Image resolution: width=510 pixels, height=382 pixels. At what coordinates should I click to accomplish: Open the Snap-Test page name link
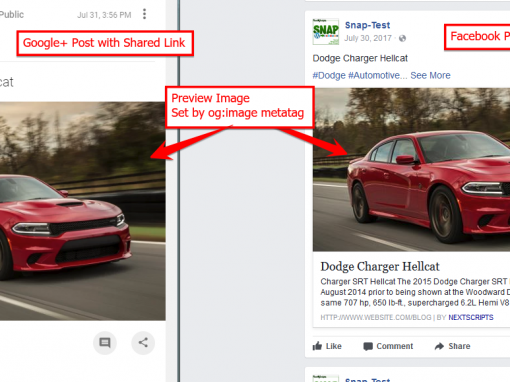(367, 25)
